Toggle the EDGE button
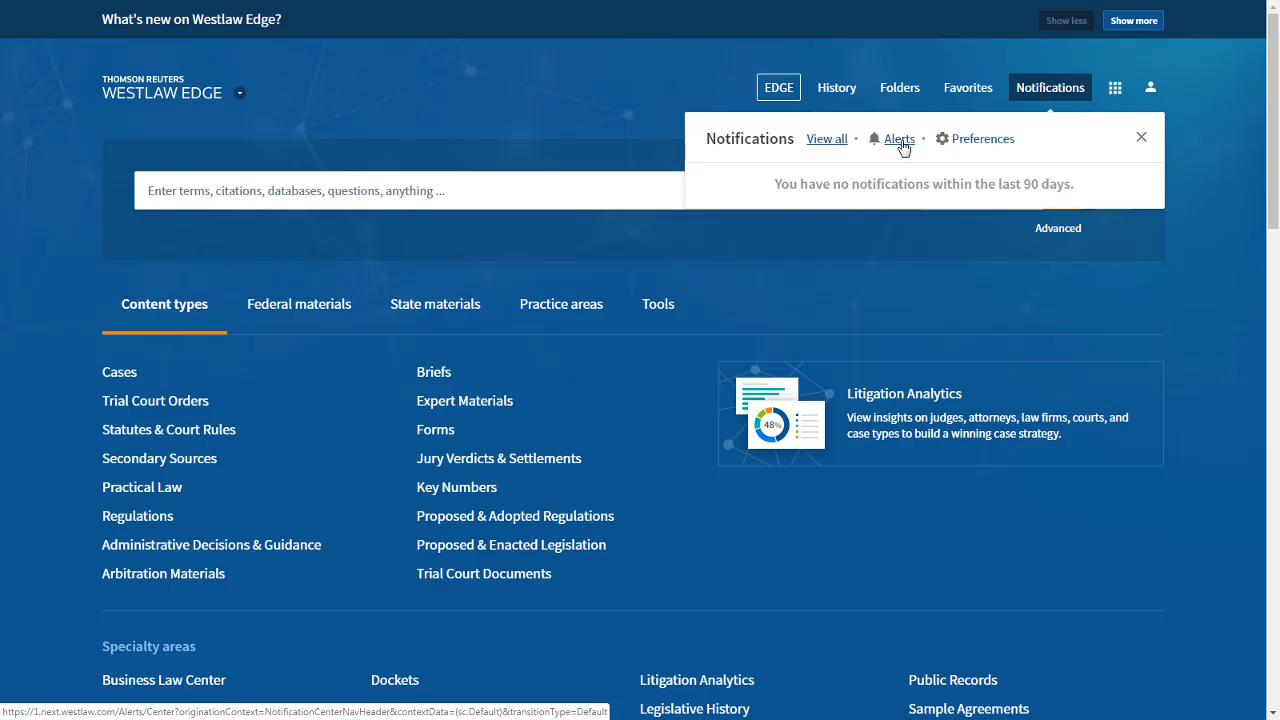Screen dimensions: 1280x720 (x=778, y=88)
